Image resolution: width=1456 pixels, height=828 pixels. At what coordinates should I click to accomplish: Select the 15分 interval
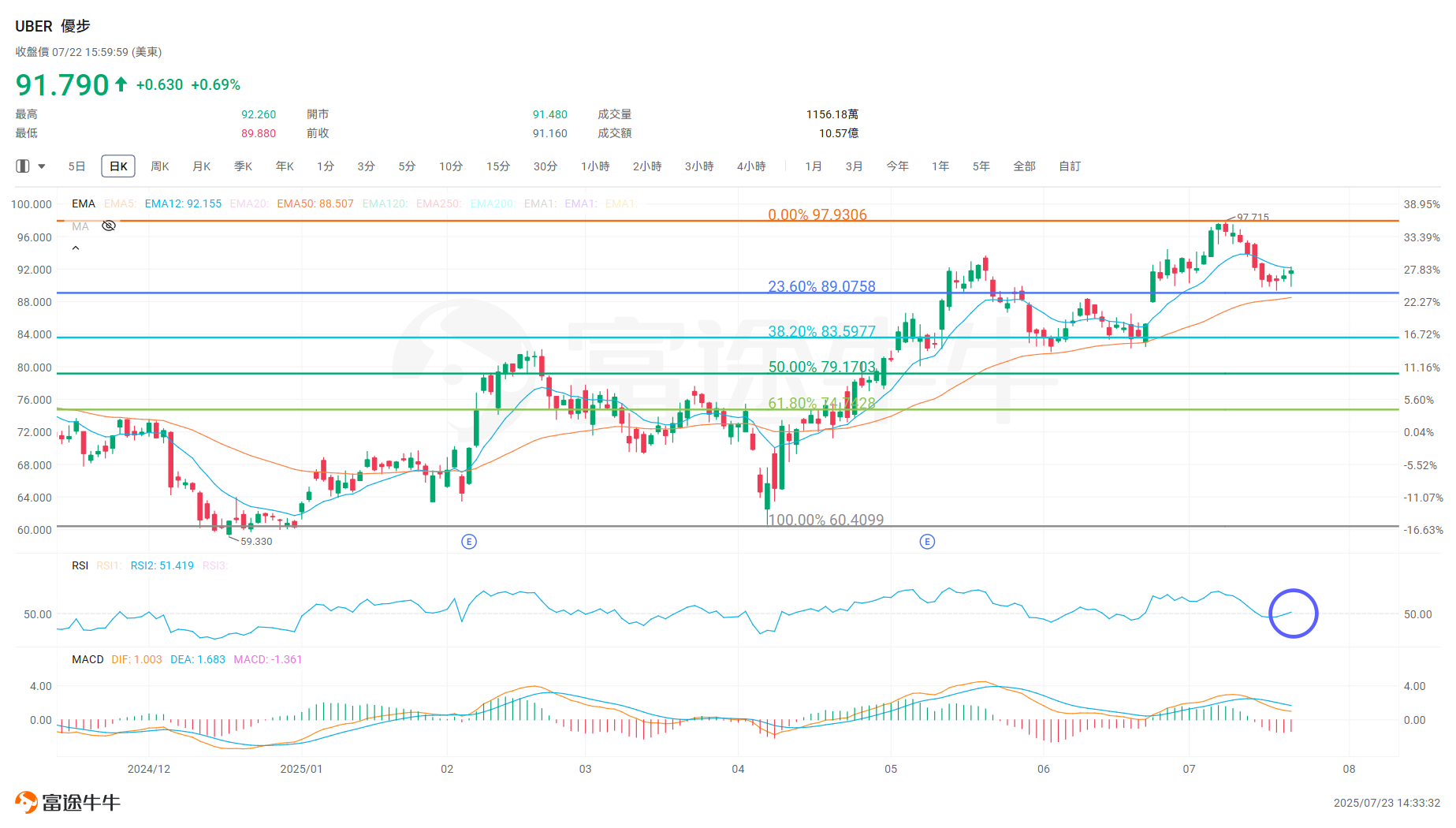[497, 166]
